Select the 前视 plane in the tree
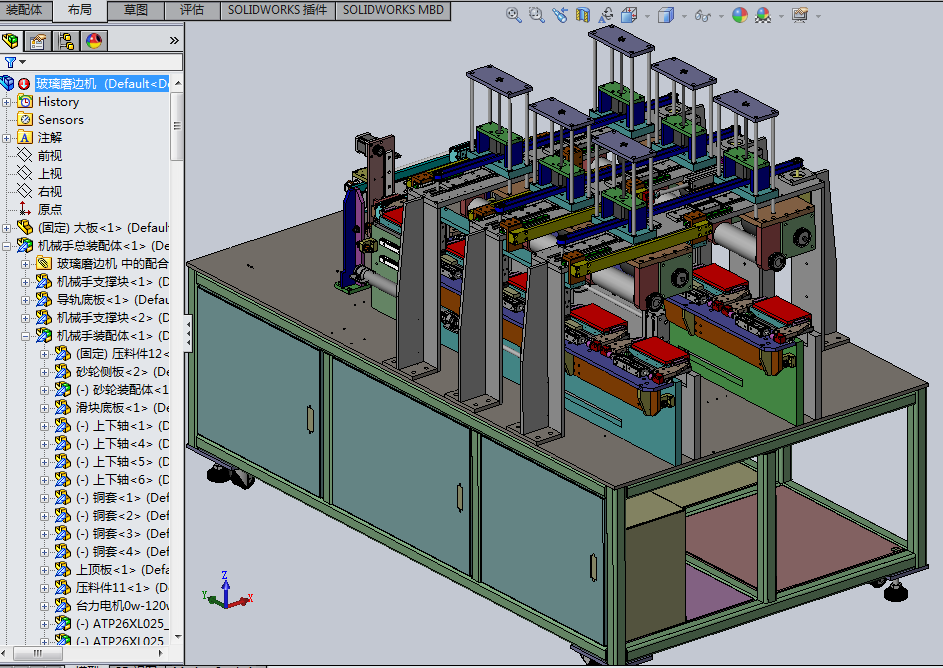Screen dimensions: 943x668 (49, 155)
